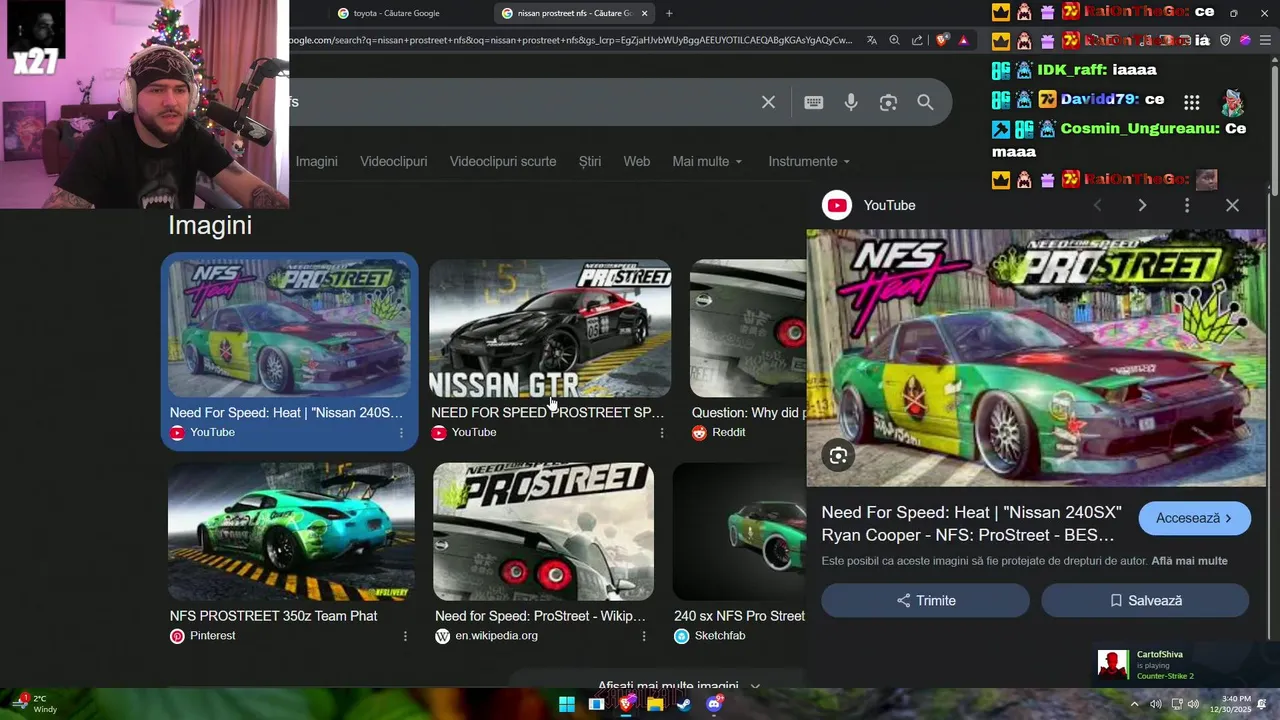1280x720 pixels.
Task: Open File Explorer from the taskbar
Action: [655, 704]
